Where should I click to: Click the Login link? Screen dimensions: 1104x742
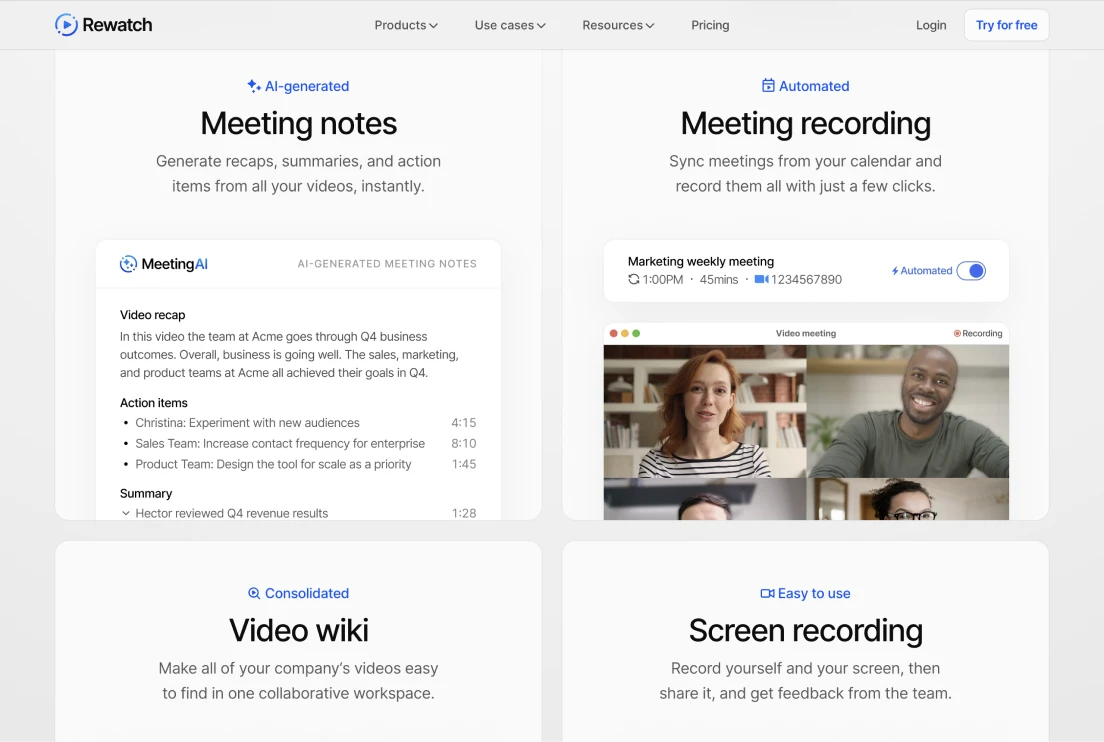pos(931,25)
